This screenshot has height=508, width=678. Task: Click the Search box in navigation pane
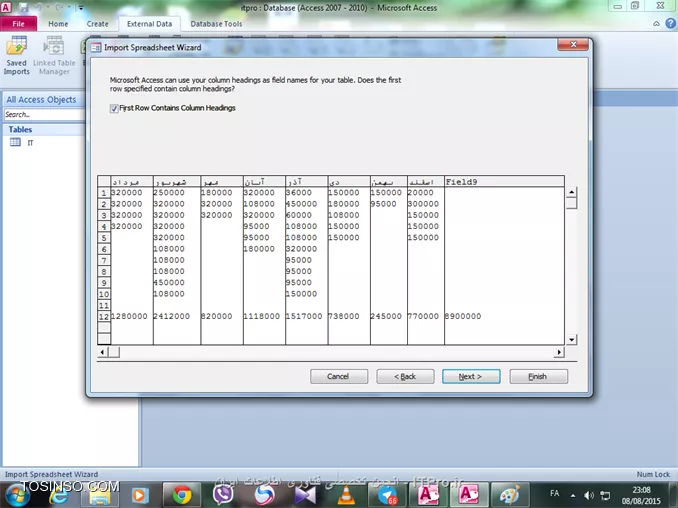[40, 115]
